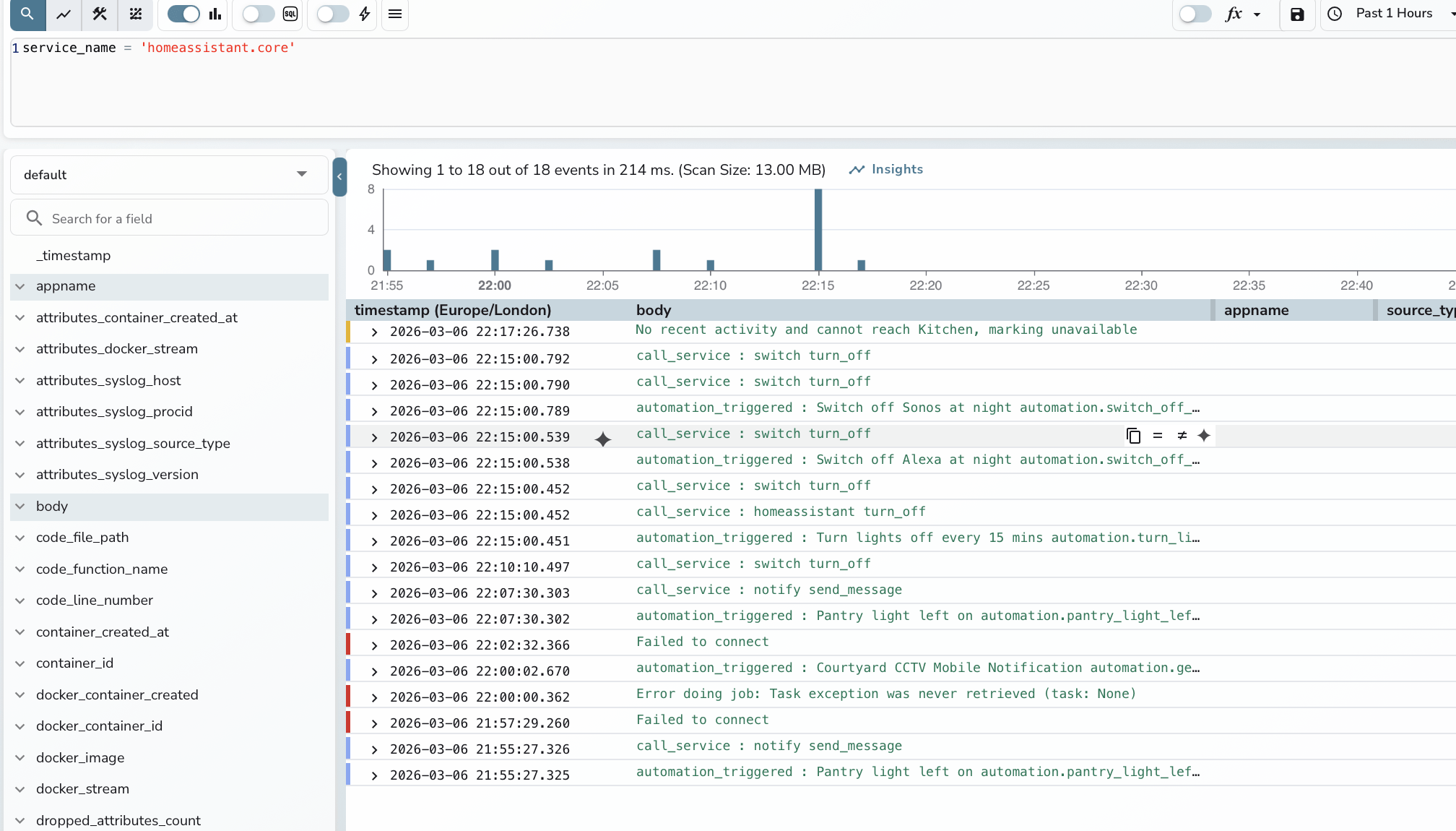
Task: Open the default stream dropdown
Action: [x=169, y=174]
